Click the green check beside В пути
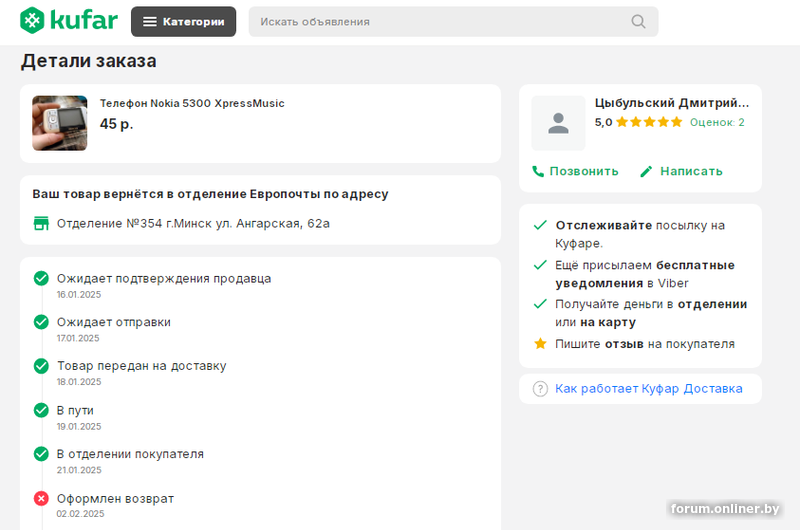Screen dimensions: 800x530 pos(41,410)
